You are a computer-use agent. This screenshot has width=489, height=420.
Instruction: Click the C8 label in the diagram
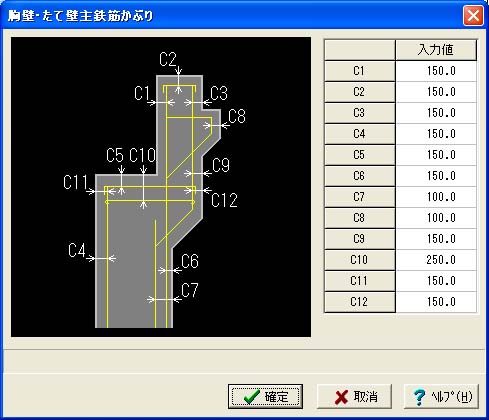[237, 116]
